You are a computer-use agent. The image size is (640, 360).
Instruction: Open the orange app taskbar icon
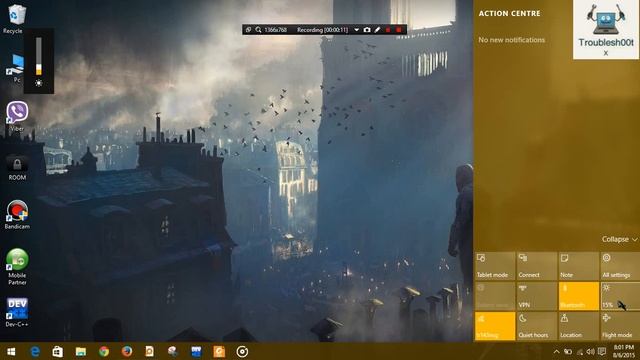219,351
